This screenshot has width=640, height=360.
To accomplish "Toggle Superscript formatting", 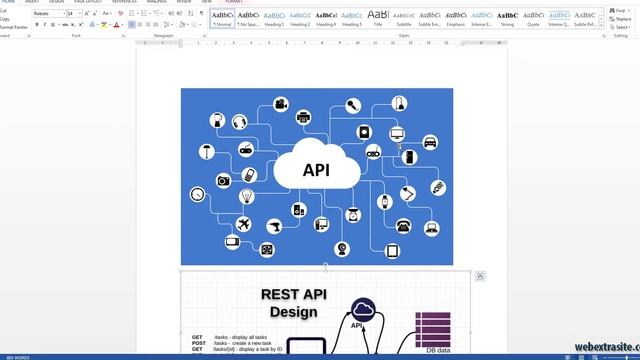I will click(x=81, y=25).
